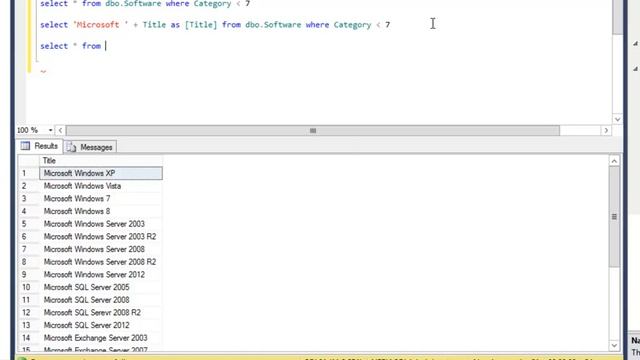
Task: Select the Microsoft Exchange Server 2003 cell
Action: tap(101, 338)
